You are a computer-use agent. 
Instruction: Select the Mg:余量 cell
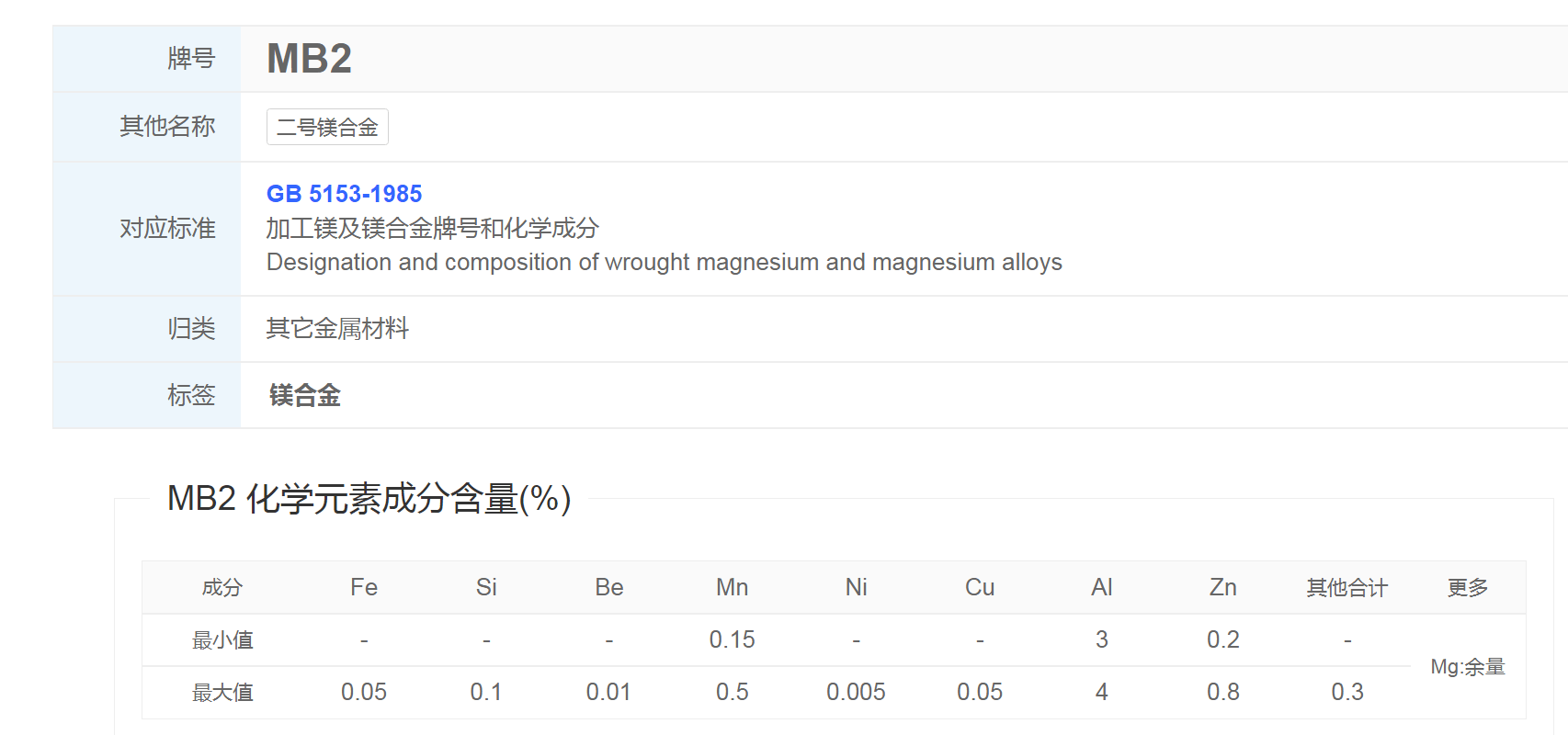click(1467, 667)
